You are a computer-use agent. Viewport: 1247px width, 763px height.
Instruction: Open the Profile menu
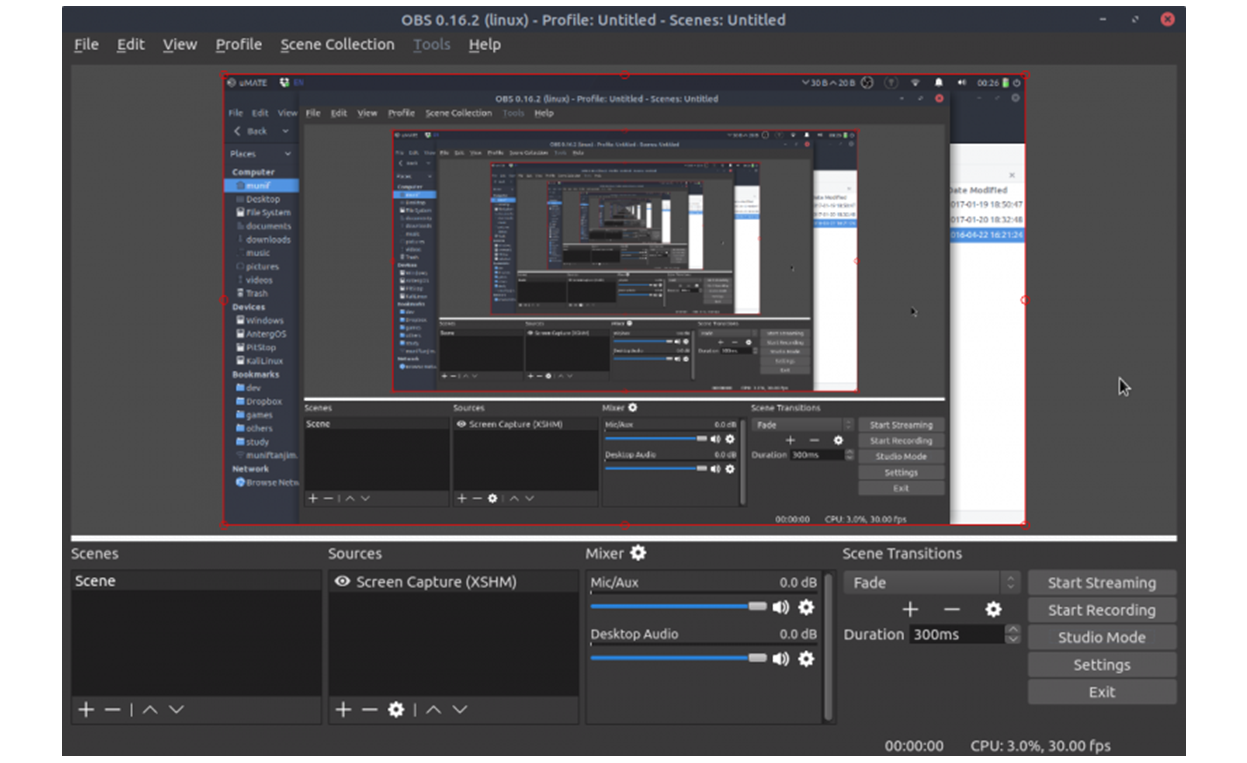click(x=239, y=44)
